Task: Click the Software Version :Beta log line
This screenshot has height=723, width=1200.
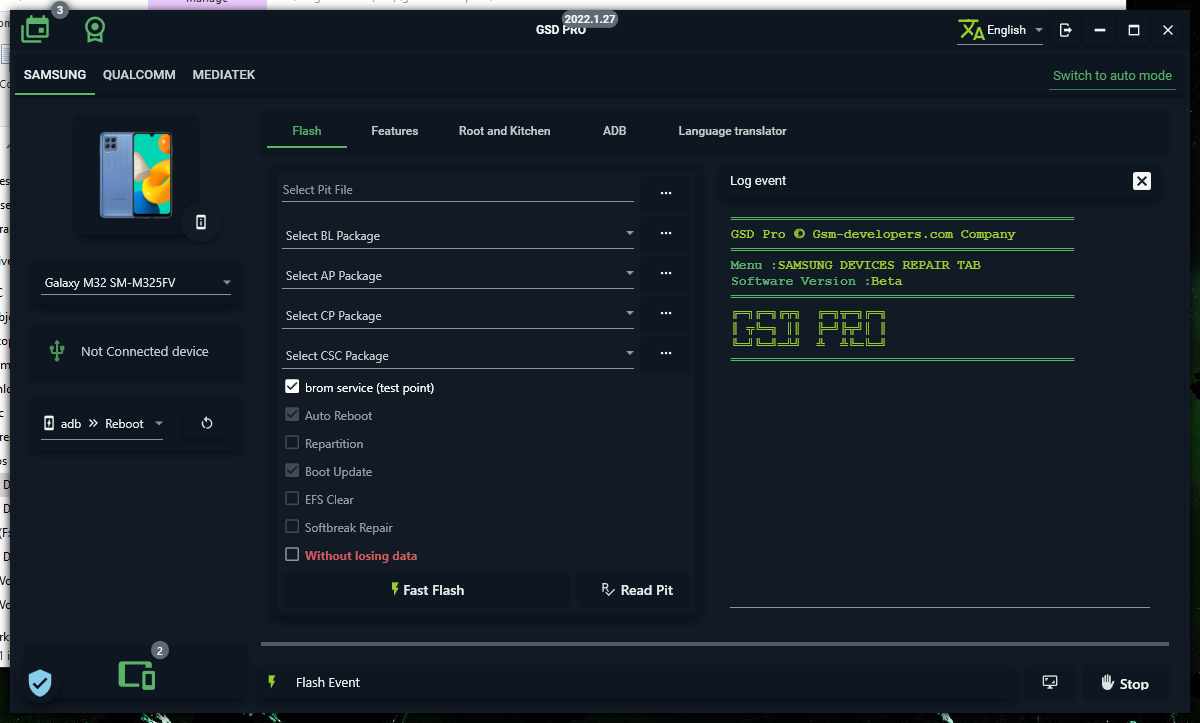Action: tap(816, 281)
